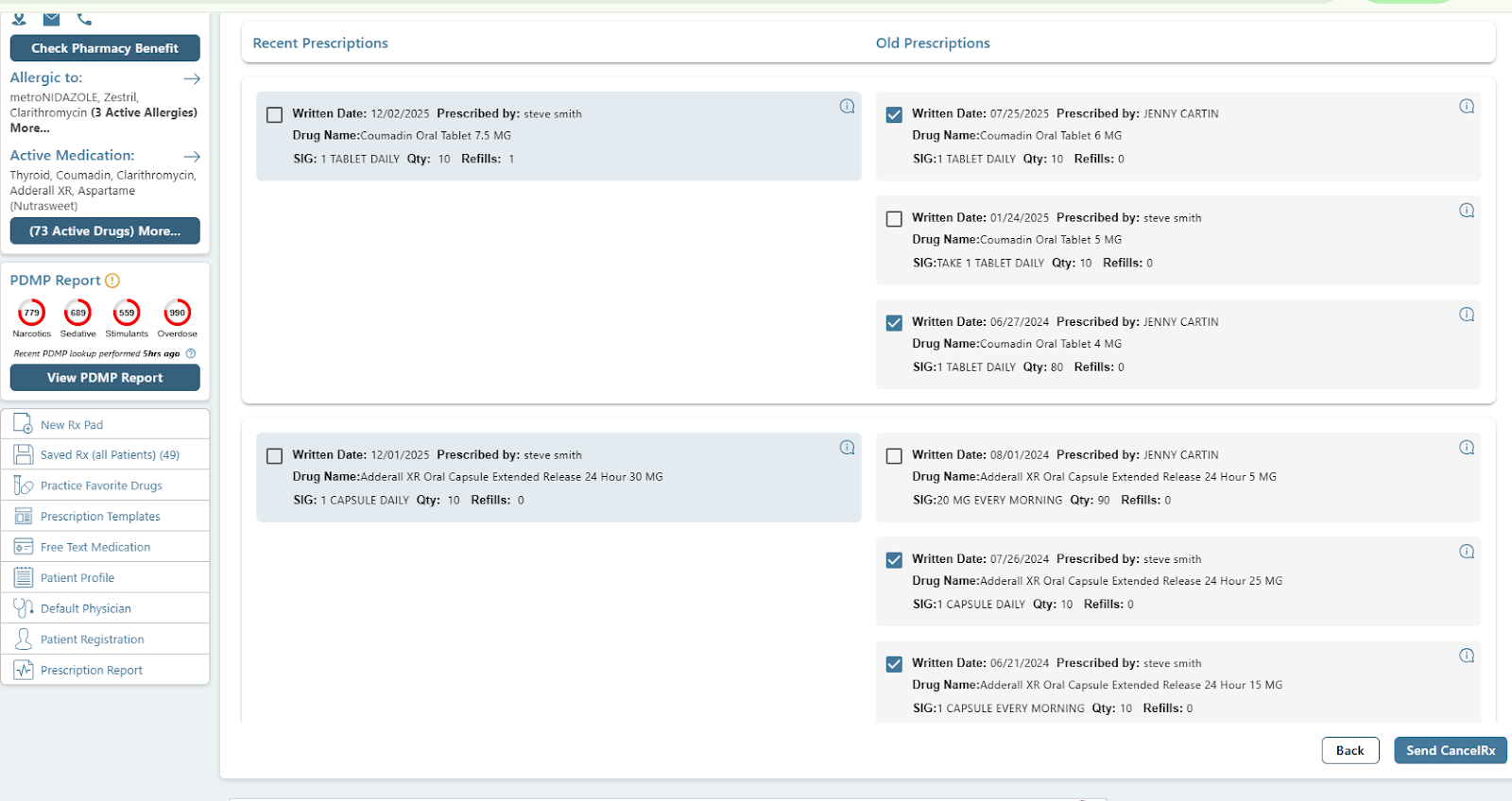This screenshot has width=1512, height=801.
Task: Expand Allergic to section with arrow
Action: (192, 78)
